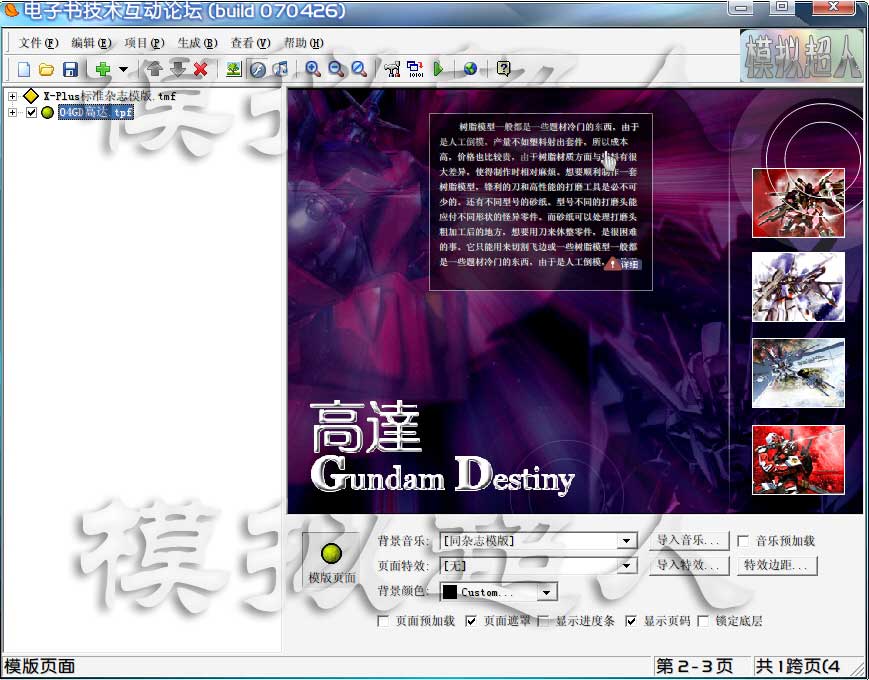Click the music note toolbar icon
Viewport: 869px width, 680px height.
click(281, 69)
